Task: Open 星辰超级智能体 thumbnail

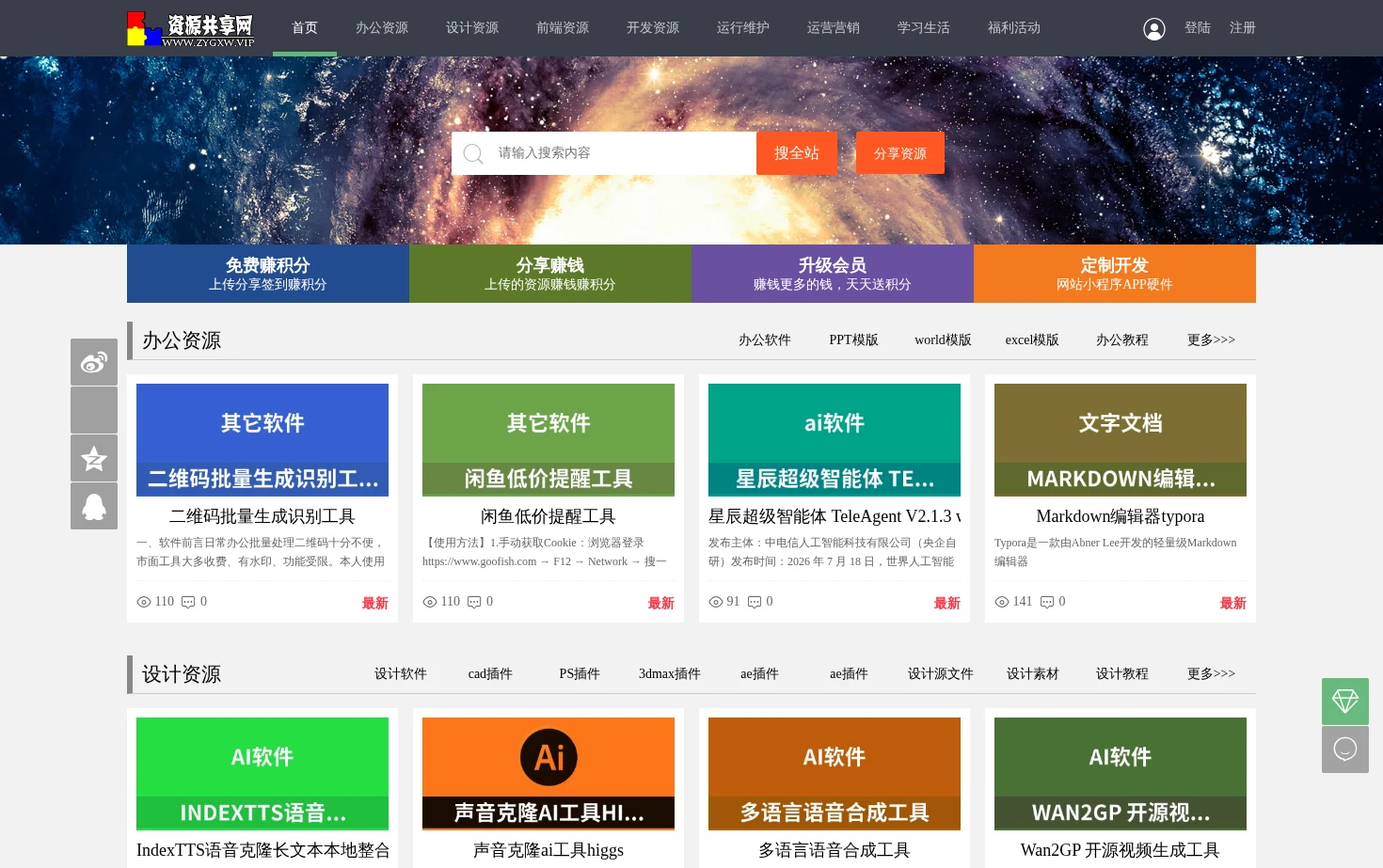Action: coord(835,440)
